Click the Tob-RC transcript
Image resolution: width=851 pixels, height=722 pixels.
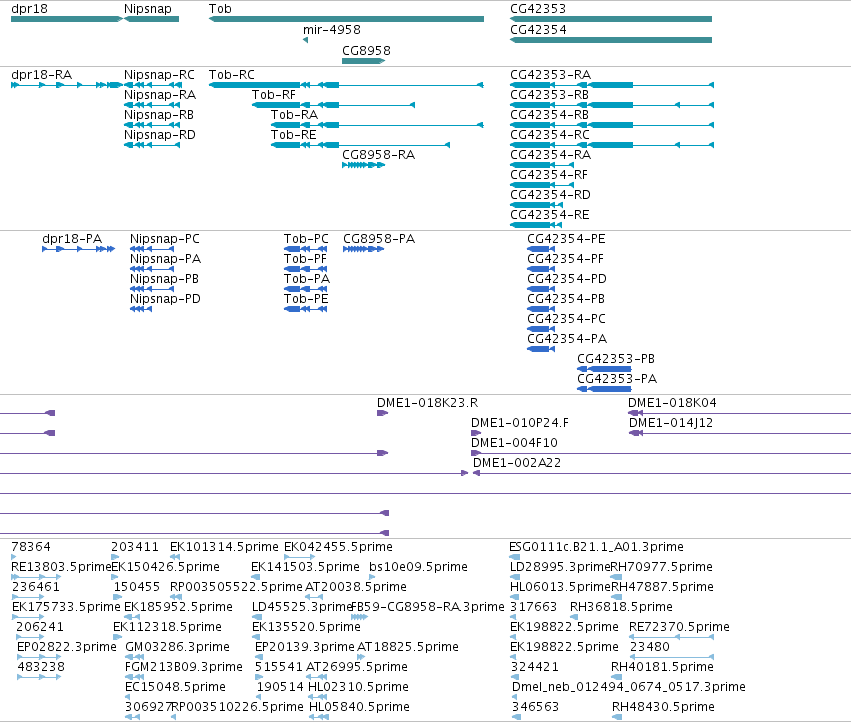coord(346,85)
